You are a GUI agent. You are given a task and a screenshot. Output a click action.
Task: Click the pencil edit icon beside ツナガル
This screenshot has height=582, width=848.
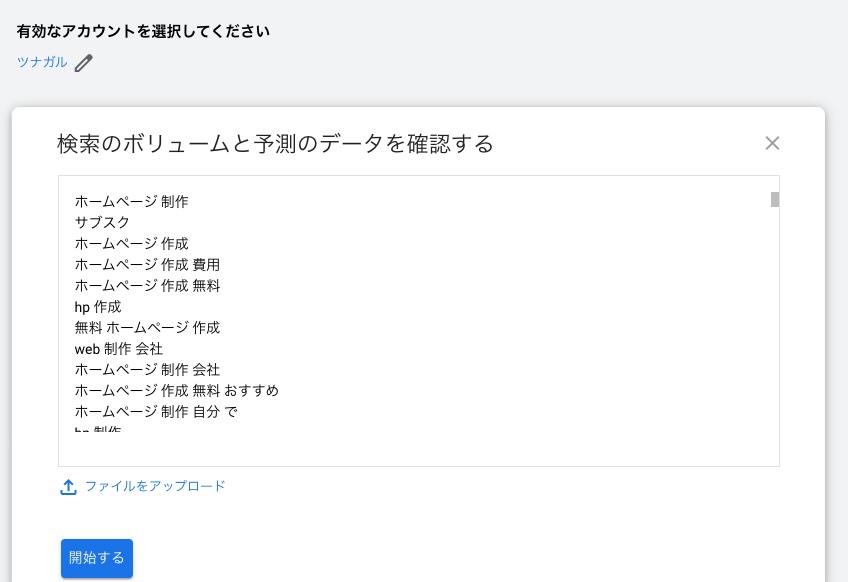coord(84,63)
